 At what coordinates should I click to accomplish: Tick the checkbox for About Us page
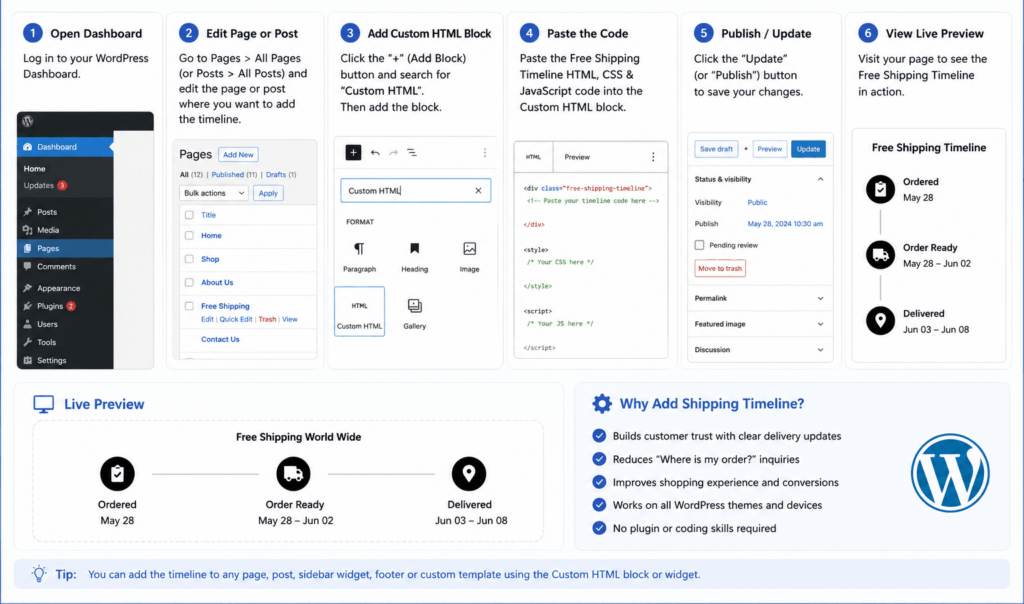[189, 283]
